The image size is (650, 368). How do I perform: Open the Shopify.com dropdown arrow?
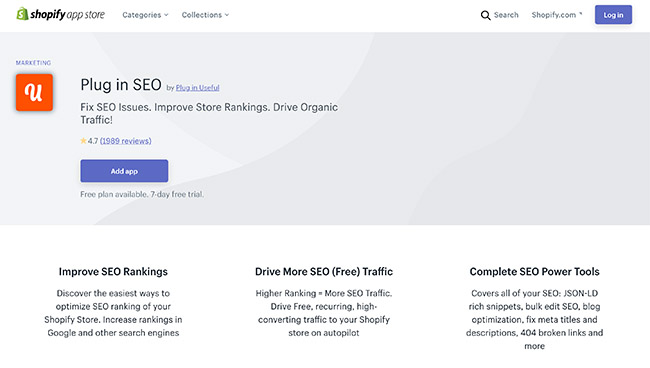(x=581, y=14)
